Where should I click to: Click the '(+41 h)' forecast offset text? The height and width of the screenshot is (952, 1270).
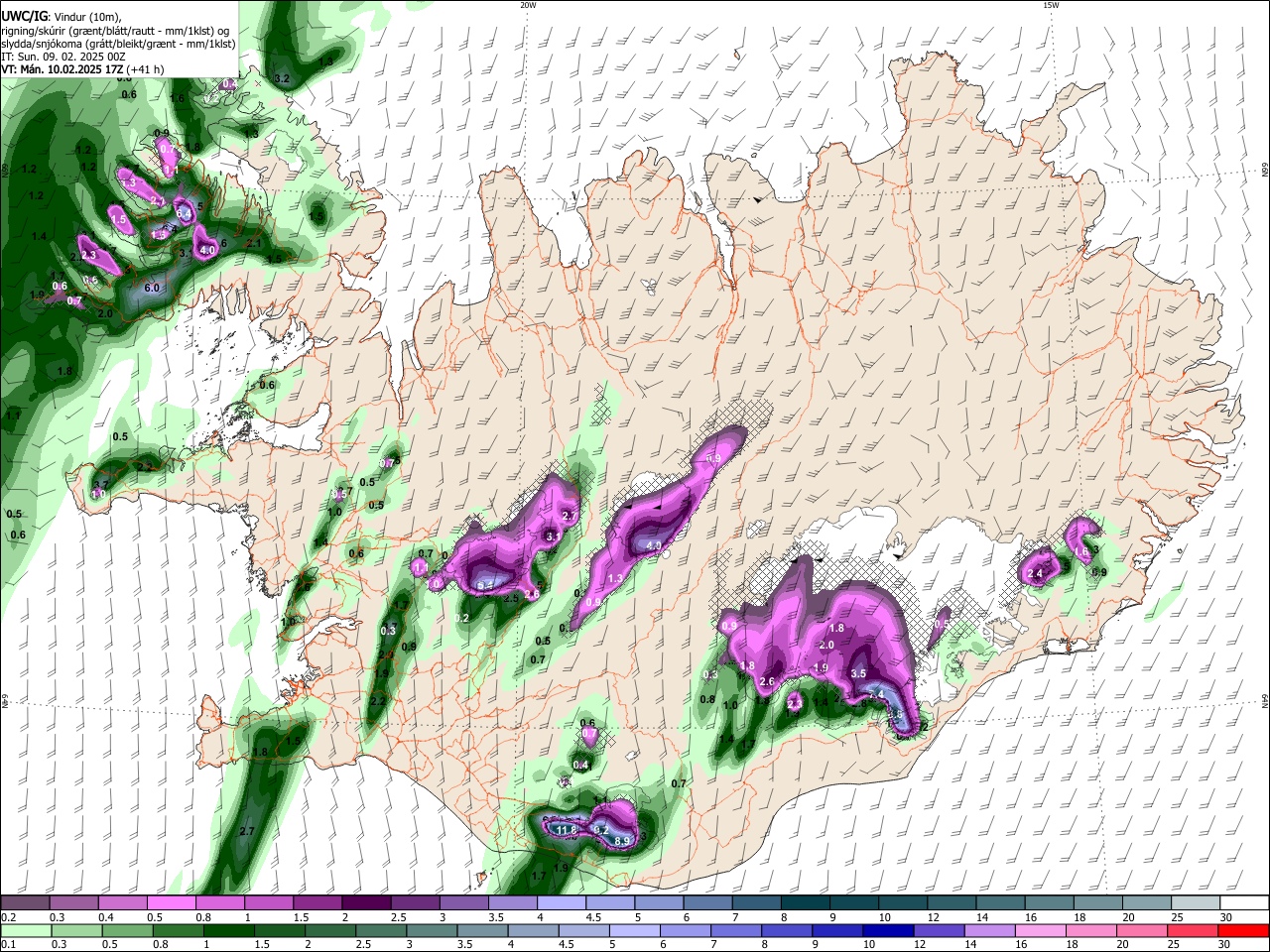pos(146,69)
